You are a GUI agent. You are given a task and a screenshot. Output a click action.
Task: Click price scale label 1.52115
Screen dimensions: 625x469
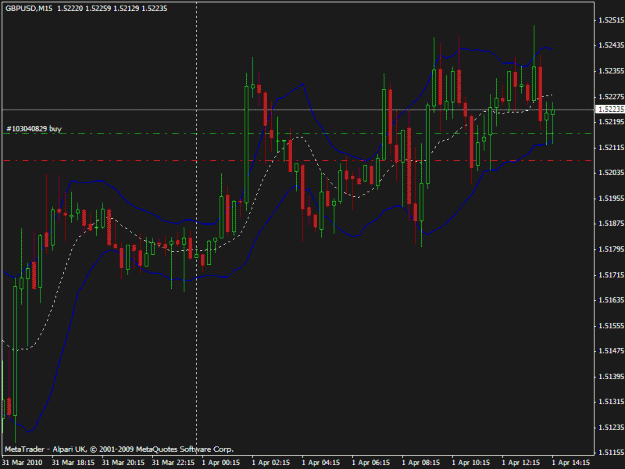click(611, 148)
